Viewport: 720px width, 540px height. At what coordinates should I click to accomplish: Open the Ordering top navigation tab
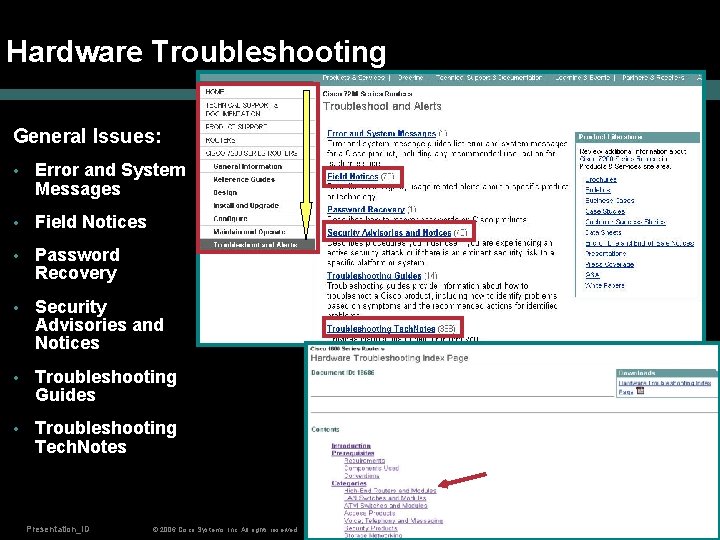(411, 78)
